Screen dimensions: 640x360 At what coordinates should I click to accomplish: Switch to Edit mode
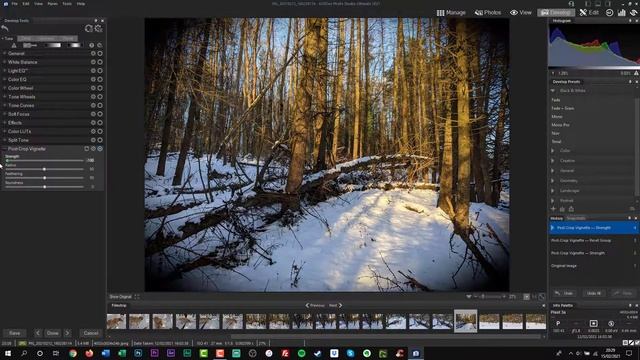tap(589, 13)
